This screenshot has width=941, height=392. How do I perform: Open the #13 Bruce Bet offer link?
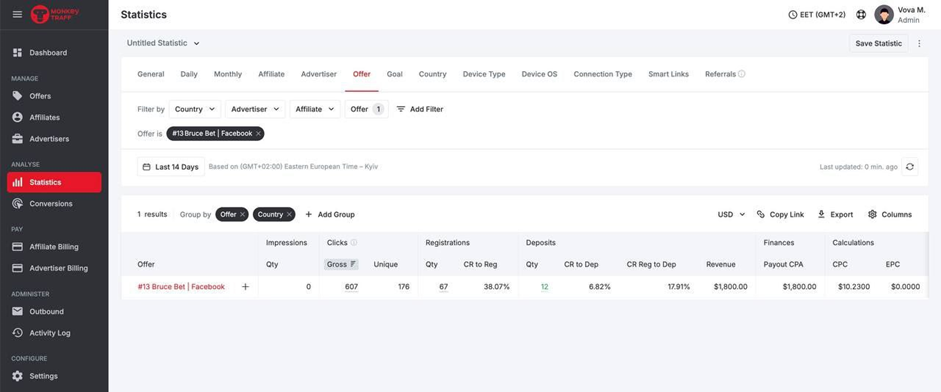(181, 287)
